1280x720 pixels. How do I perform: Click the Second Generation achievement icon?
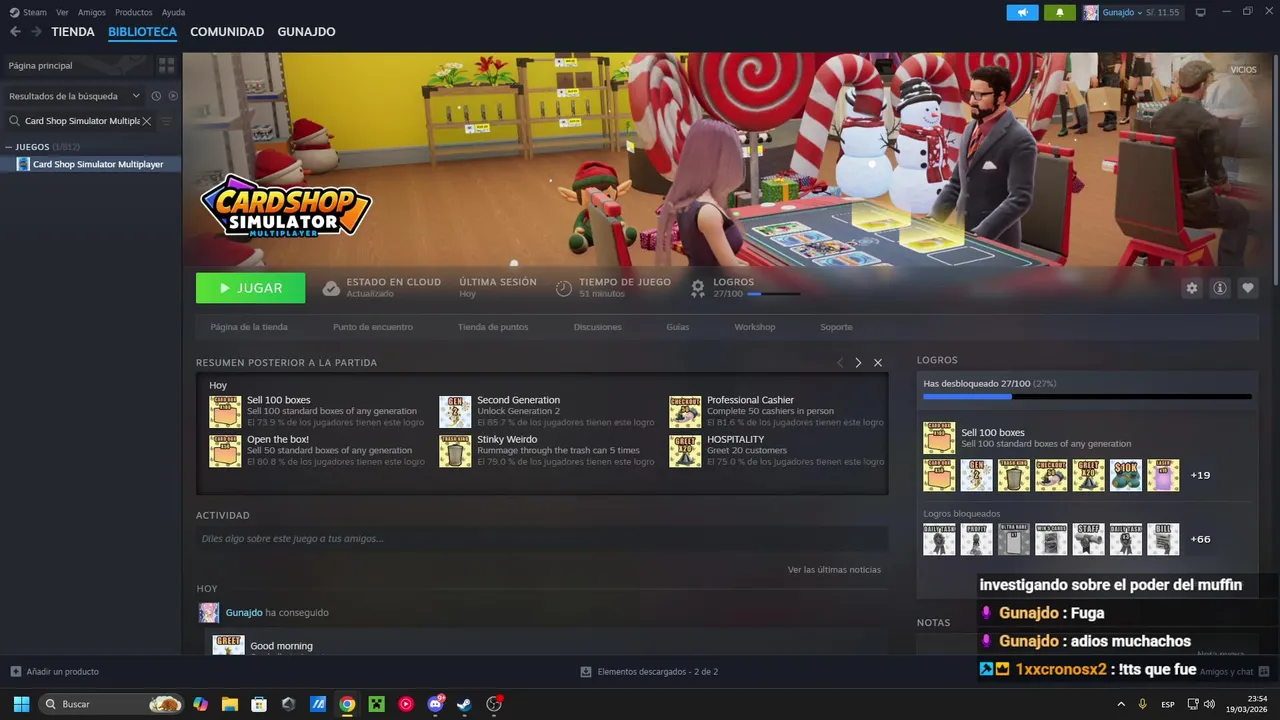(x=455, y=411)
